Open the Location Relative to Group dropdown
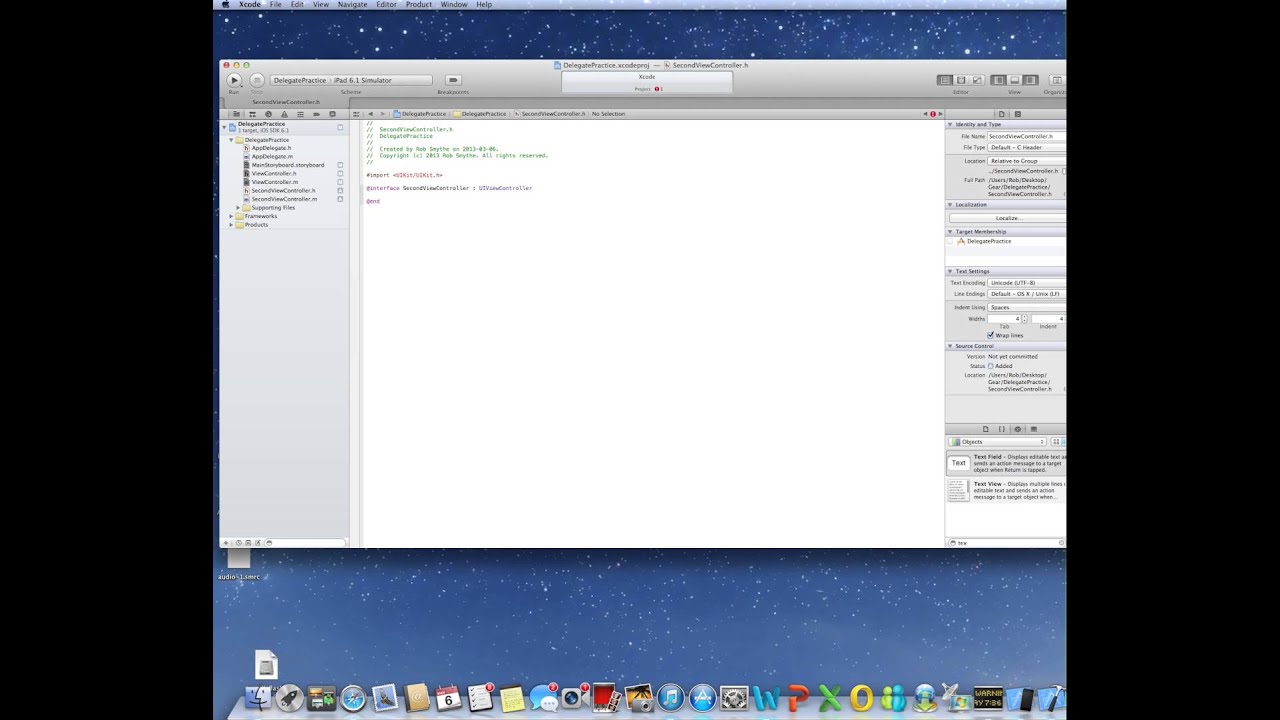 tap(1027, 161)
